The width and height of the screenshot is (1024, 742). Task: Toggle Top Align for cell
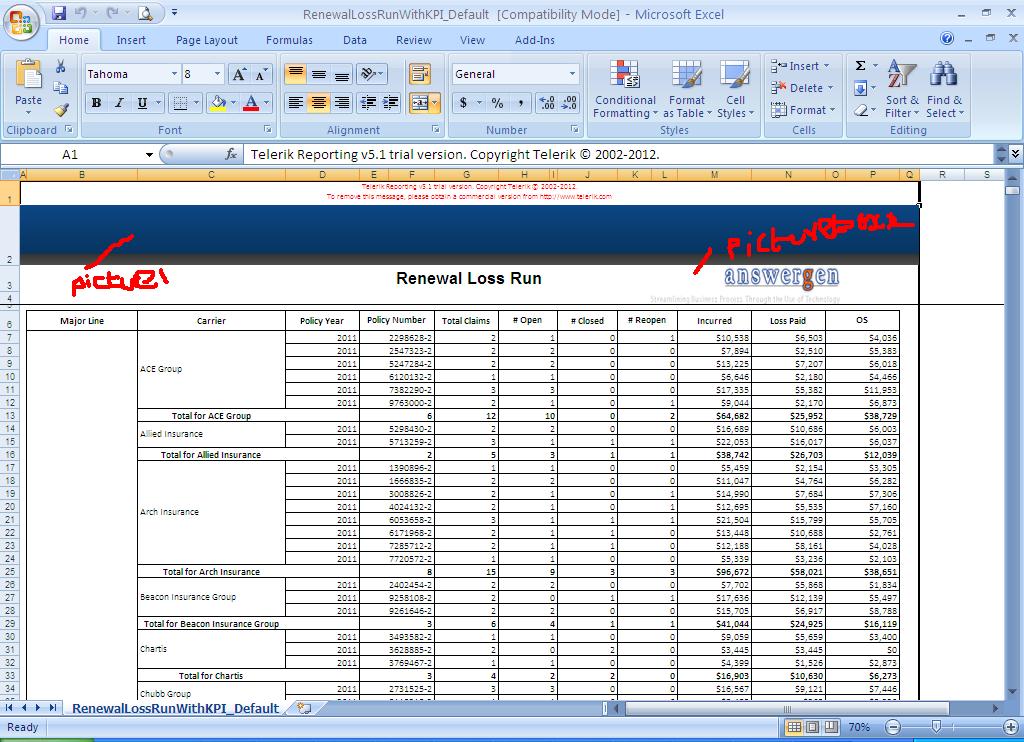click(x=296, y=74)
